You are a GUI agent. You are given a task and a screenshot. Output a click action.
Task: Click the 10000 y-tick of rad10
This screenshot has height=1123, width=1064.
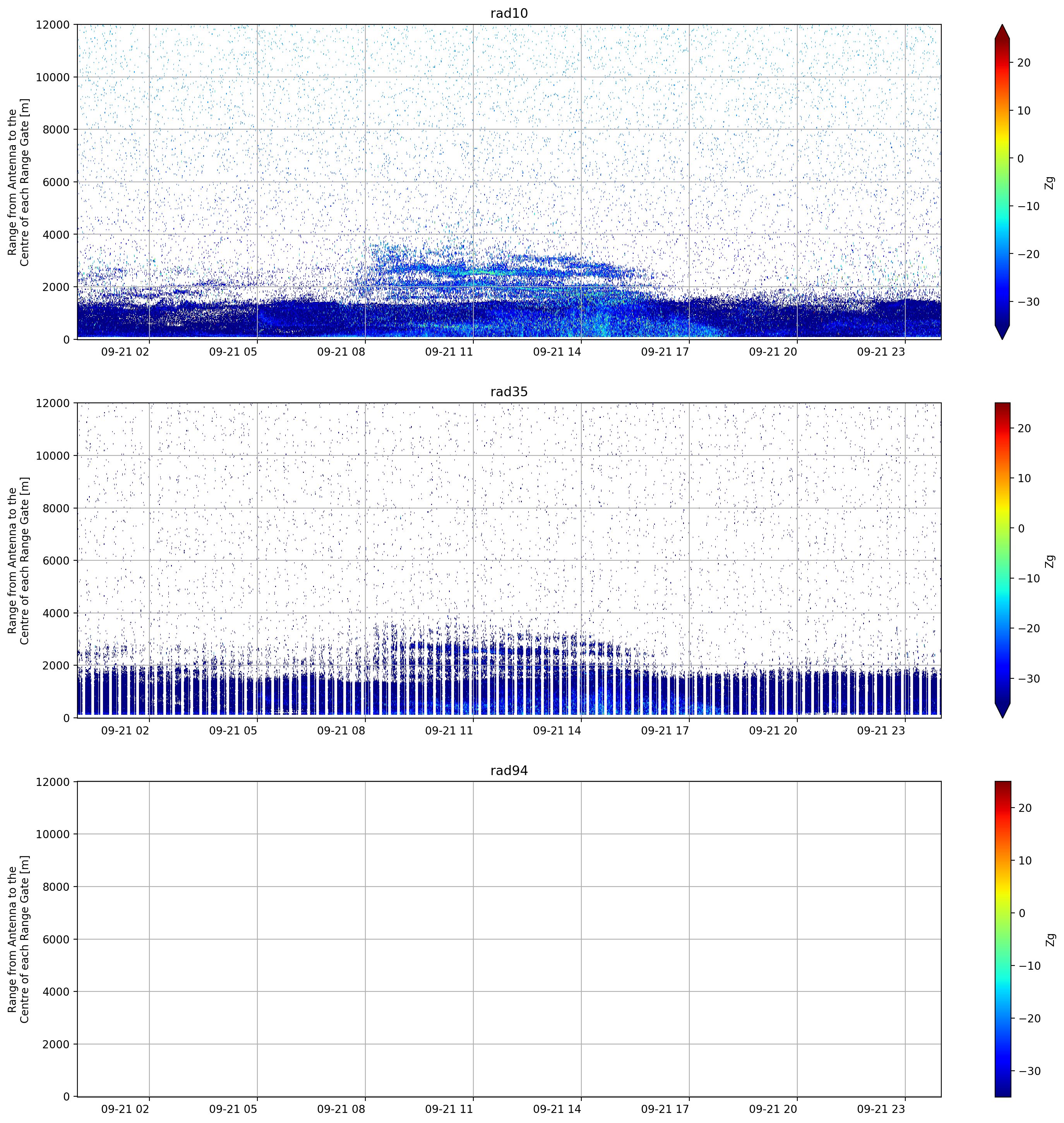coord(53,77)
